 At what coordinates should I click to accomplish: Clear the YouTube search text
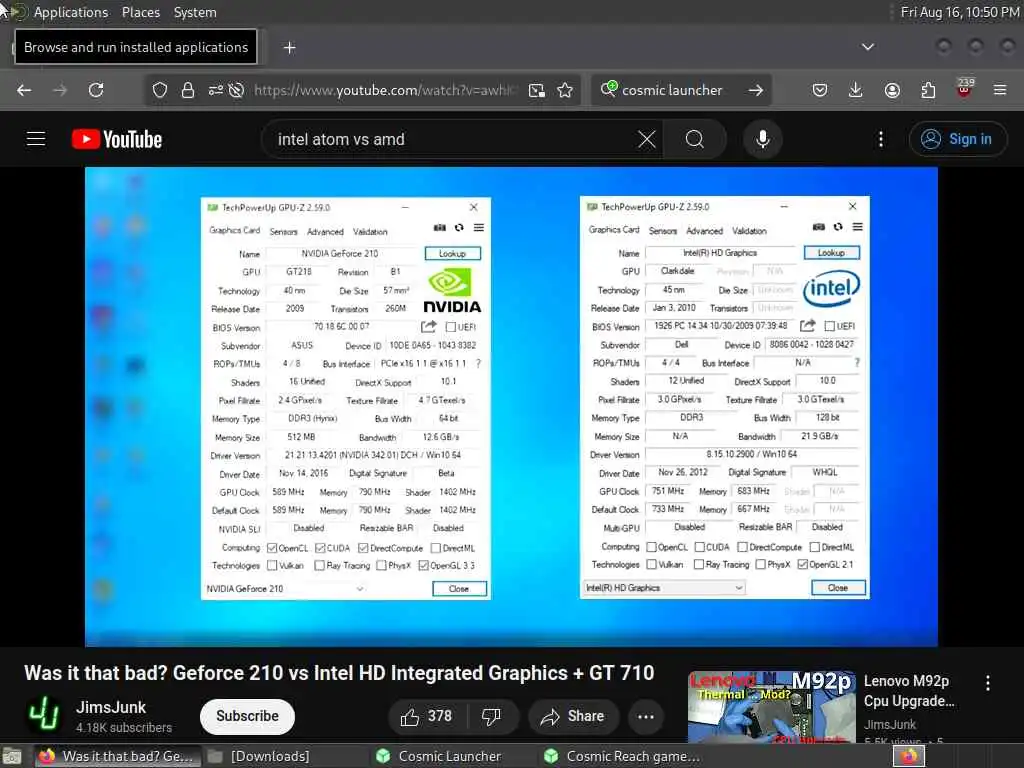tap(647, 139)
